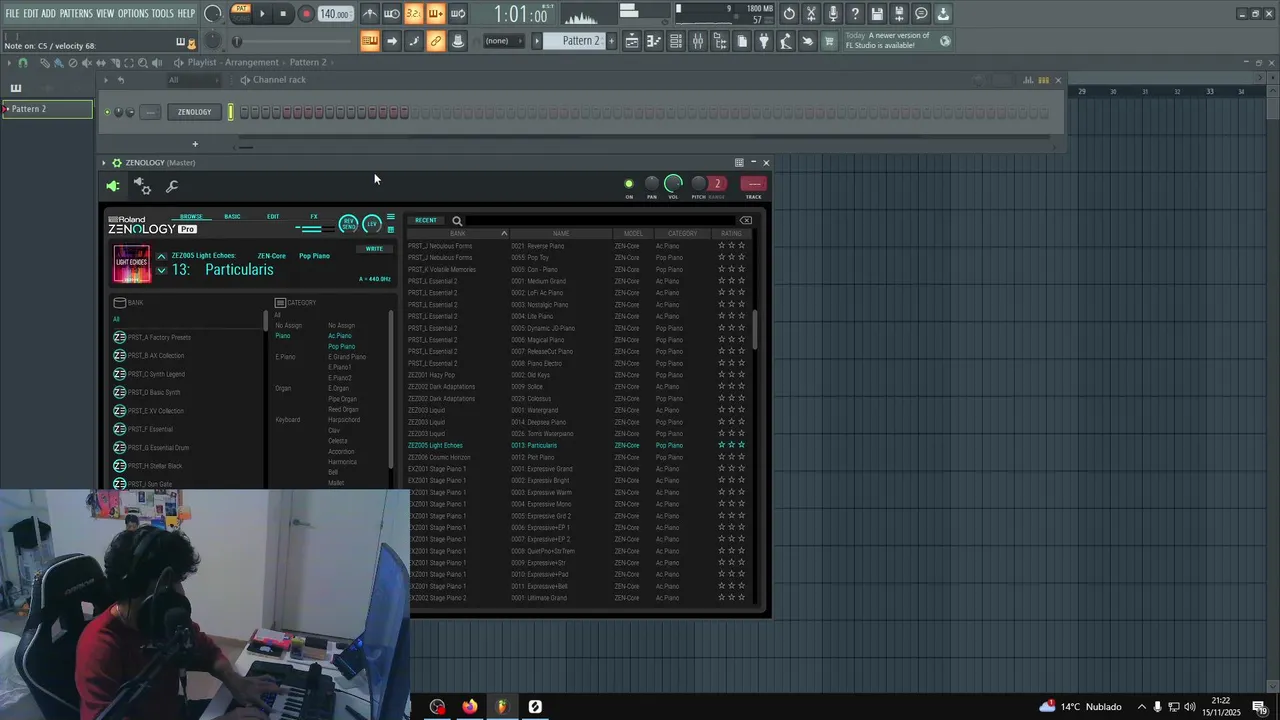Click the REV SEND knob

coord(349,223)
